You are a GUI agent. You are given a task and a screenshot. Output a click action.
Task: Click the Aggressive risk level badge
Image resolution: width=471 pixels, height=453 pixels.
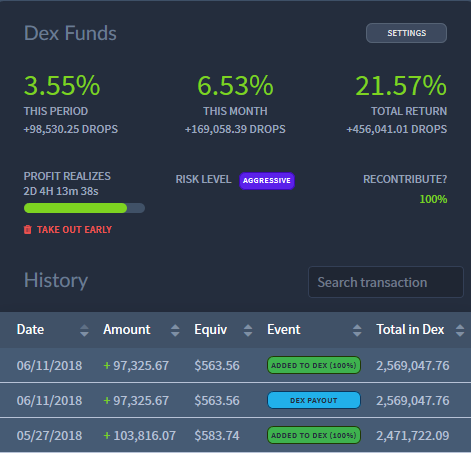click(x=267, y=181)
